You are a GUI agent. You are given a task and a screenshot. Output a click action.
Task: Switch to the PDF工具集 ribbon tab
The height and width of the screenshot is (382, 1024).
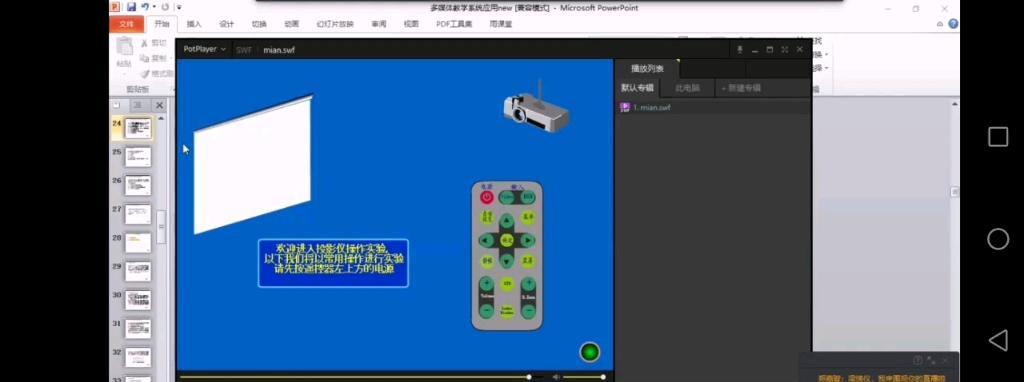click(x=454, y=24)
